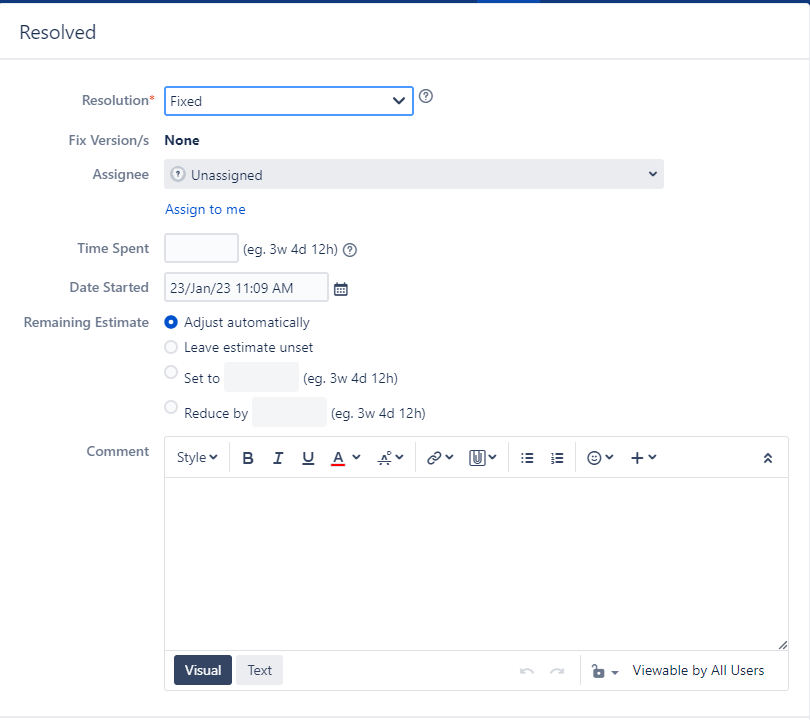
Task: Switch to the Text editor tab
Action: pos(259,670)
